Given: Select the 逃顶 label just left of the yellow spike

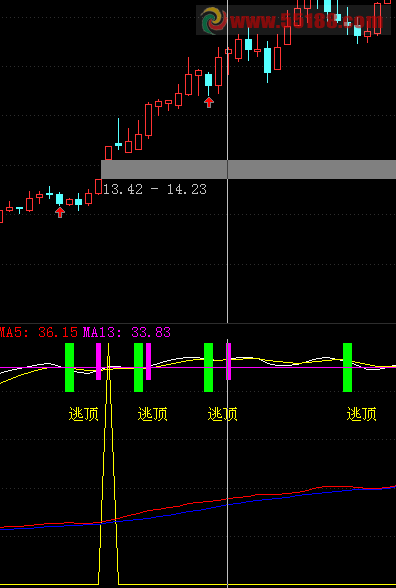Looking at the screenshot, I should coord(84,414).
